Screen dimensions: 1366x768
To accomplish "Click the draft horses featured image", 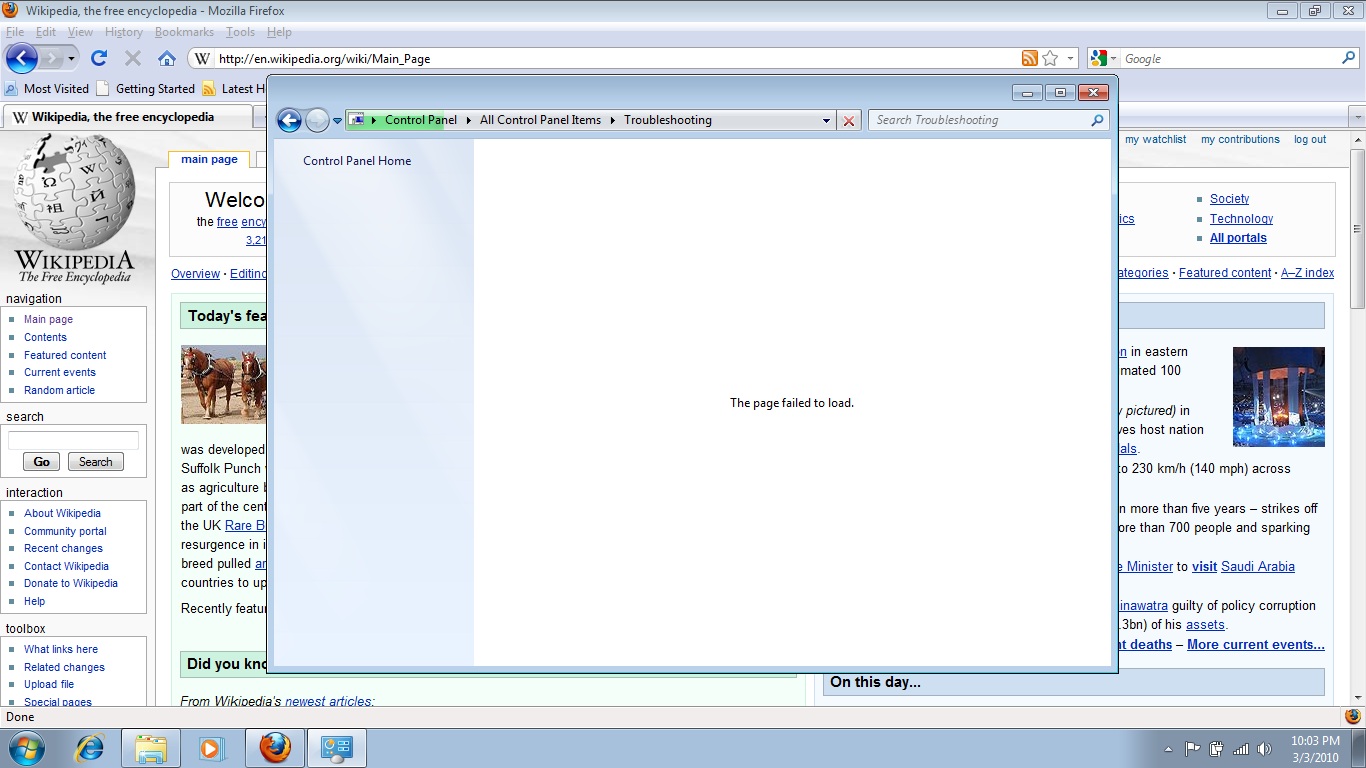I will click(224, 385).
